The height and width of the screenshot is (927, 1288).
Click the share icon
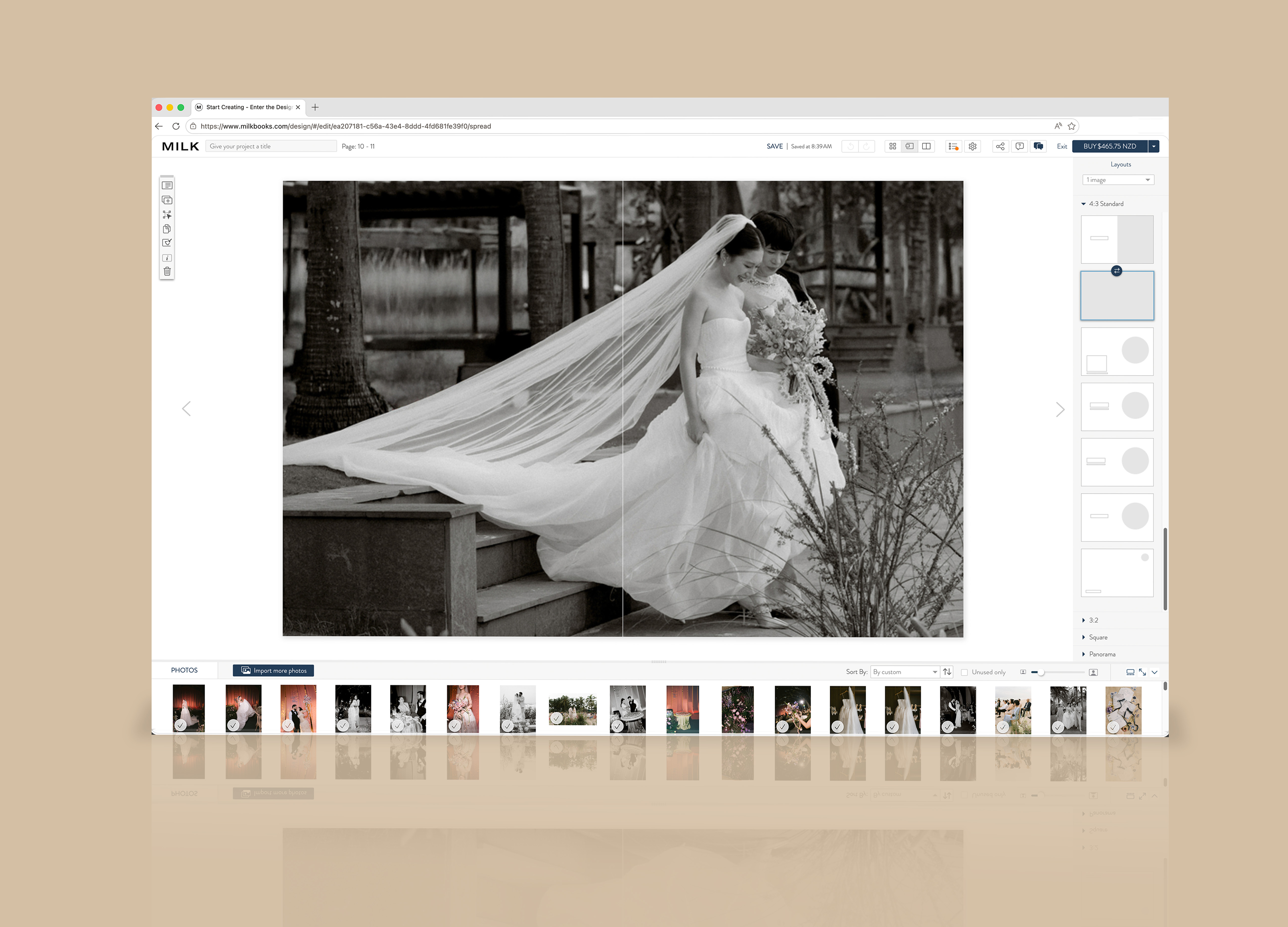pyautogui.click(x=1000, y=146)
